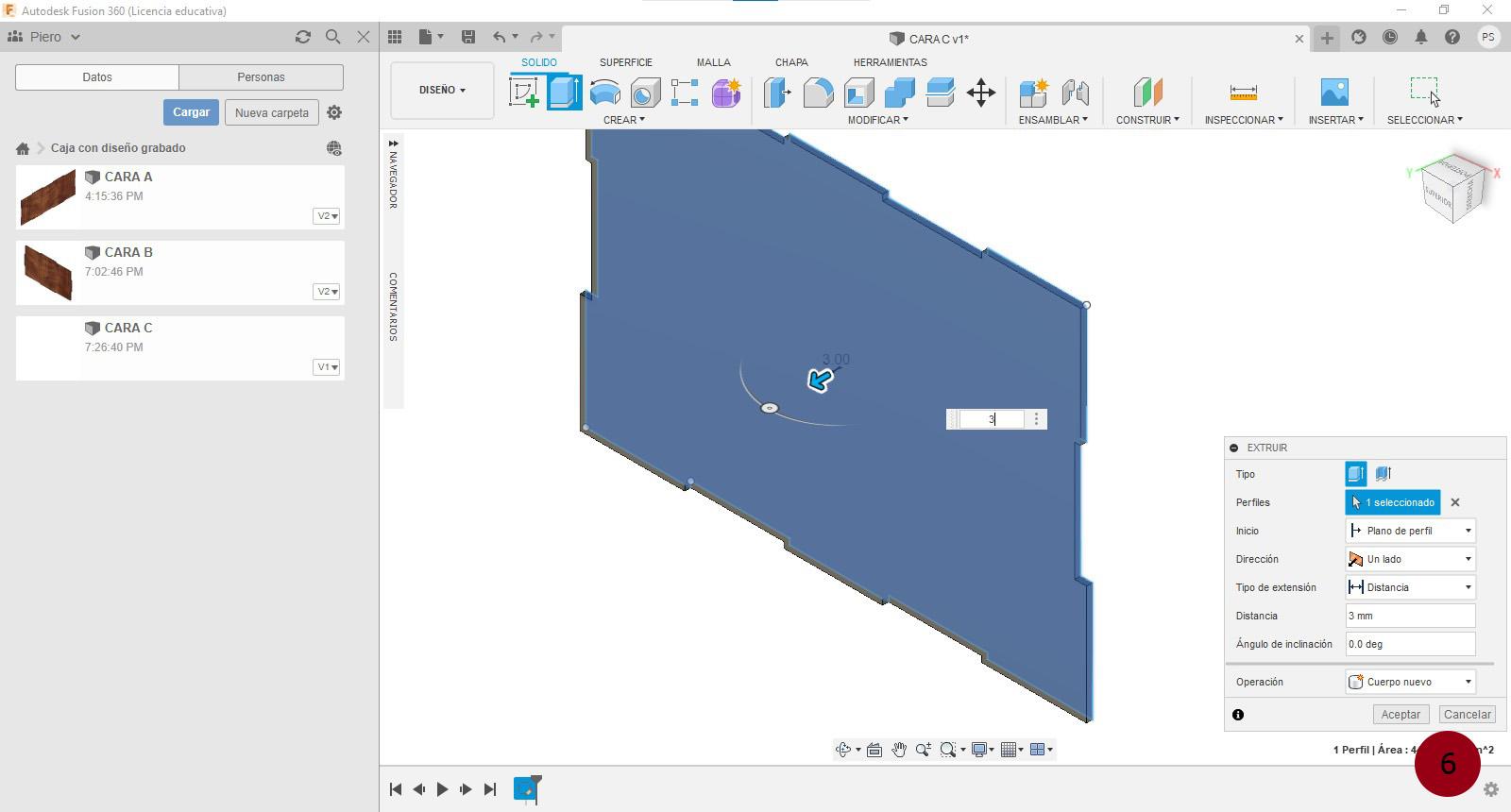Image resolution: width=1511 pixels, height=812 pixels.
Task: Click the Nueva carpeta button
Action: point(272,112)
